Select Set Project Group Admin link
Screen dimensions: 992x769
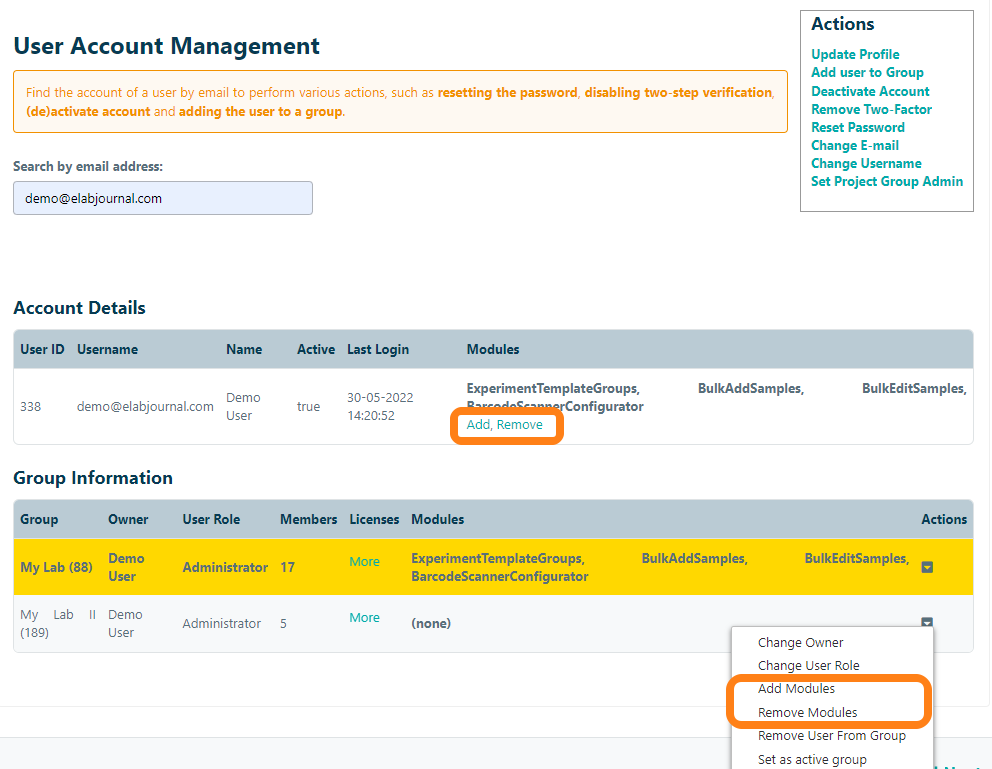click(x=887, y=181)
